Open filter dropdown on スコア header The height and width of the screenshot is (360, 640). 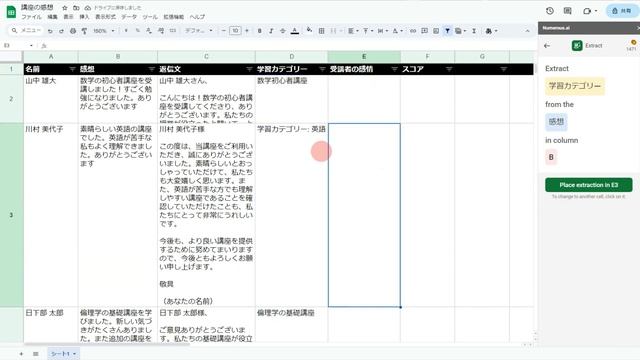tap(449, 69)
